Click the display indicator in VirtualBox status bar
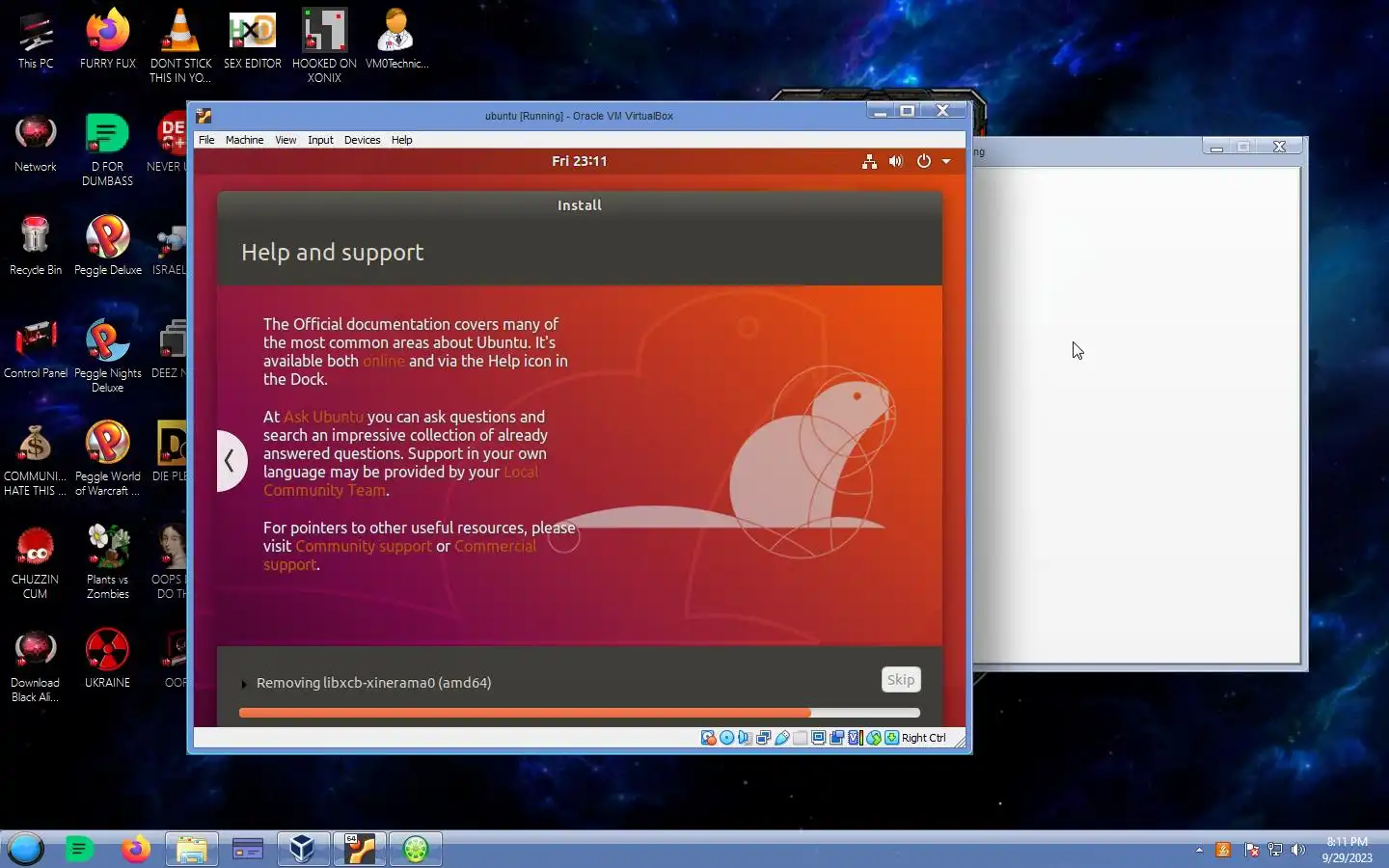The height and width of the screenshot is (868, 1389). pos(818,738)
